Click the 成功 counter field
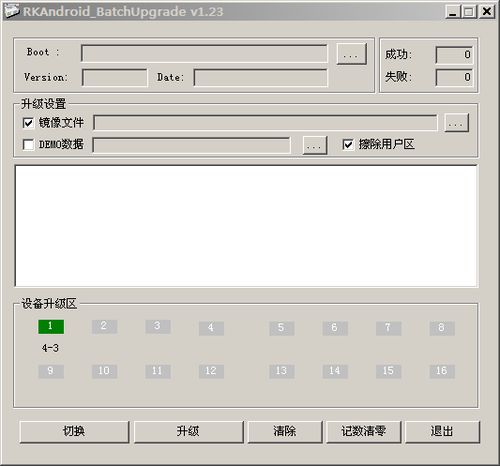Screen dimensions: 500x466 pyautogui.click(x=454, y=54)
